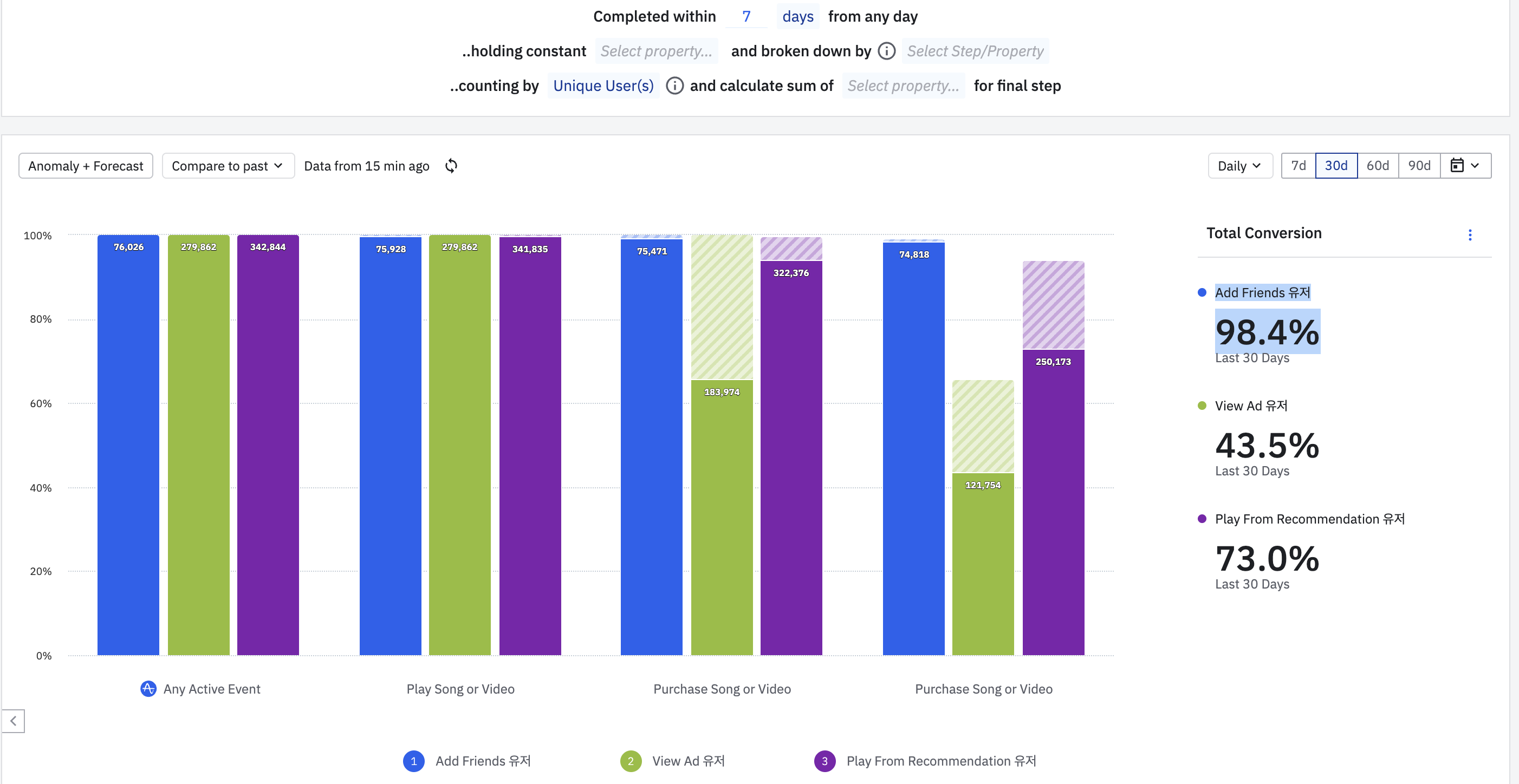The height and width of the screenshot is (784, 1519).
Task: Click the Any Active Event Amplitude icon
Action: pos(148,689)
